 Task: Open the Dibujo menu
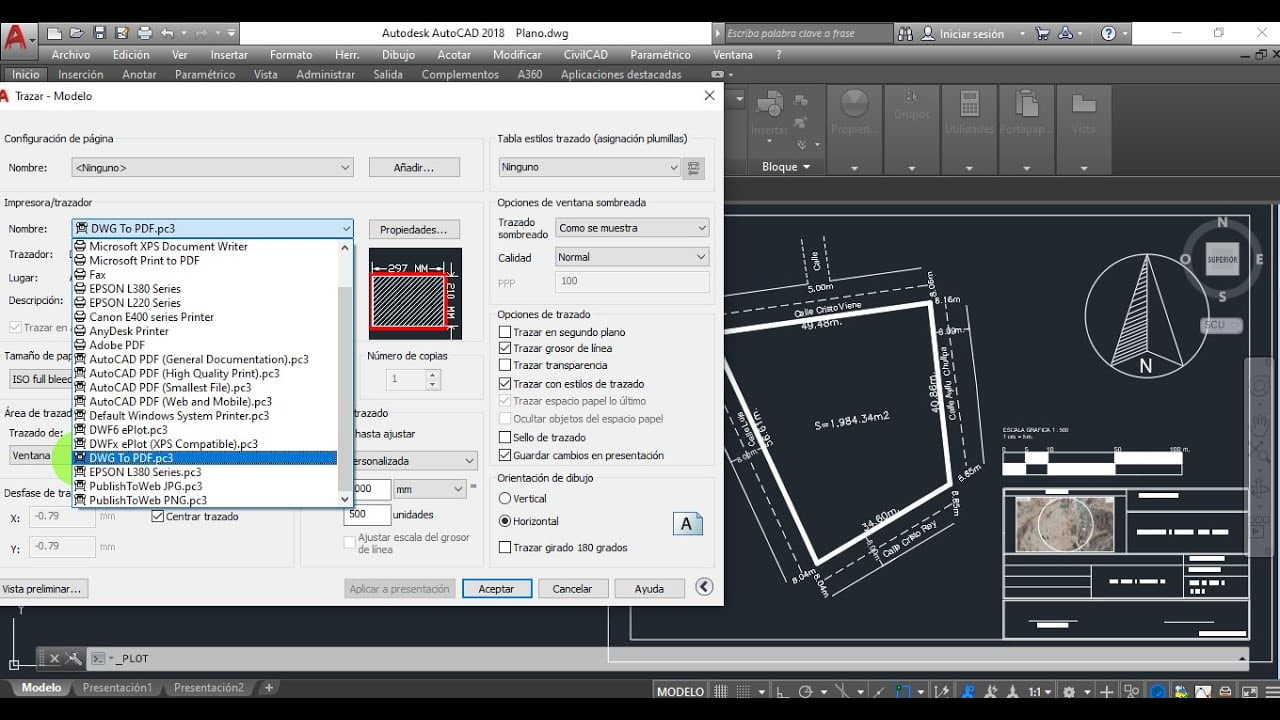click(x=398, y=55)
